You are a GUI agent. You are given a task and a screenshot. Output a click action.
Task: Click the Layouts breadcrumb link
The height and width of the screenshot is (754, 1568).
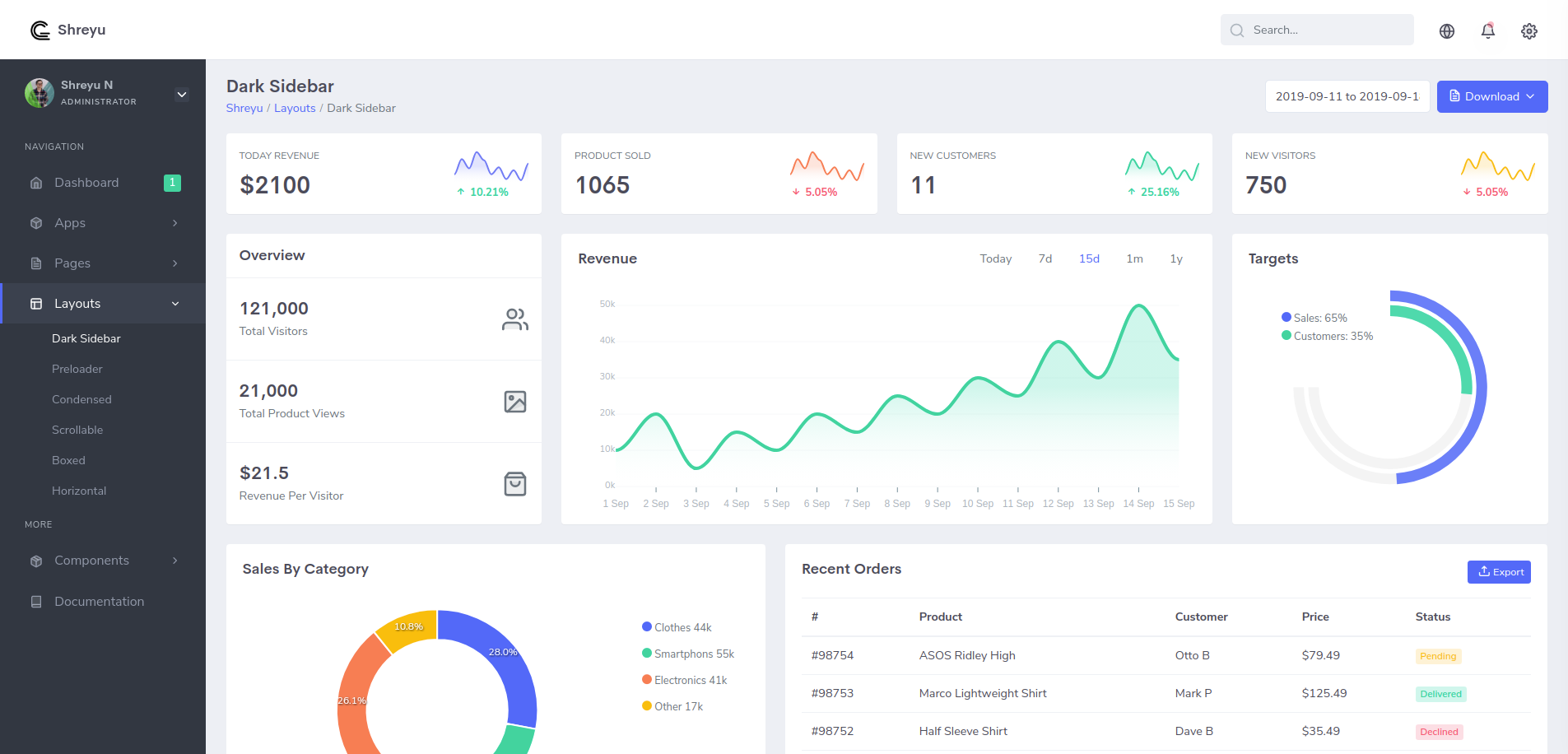click(x=295, y=108)
